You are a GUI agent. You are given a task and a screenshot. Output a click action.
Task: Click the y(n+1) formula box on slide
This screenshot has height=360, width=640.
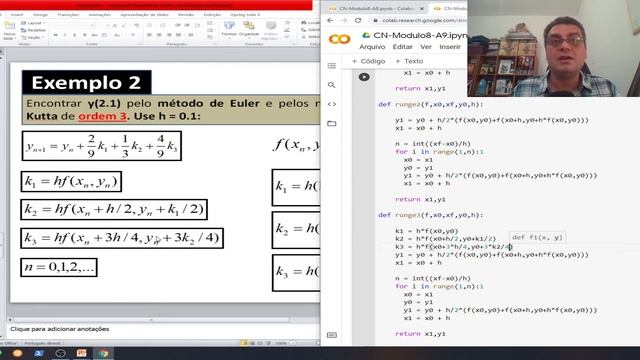pyautogui.click(x=102, y=146)
